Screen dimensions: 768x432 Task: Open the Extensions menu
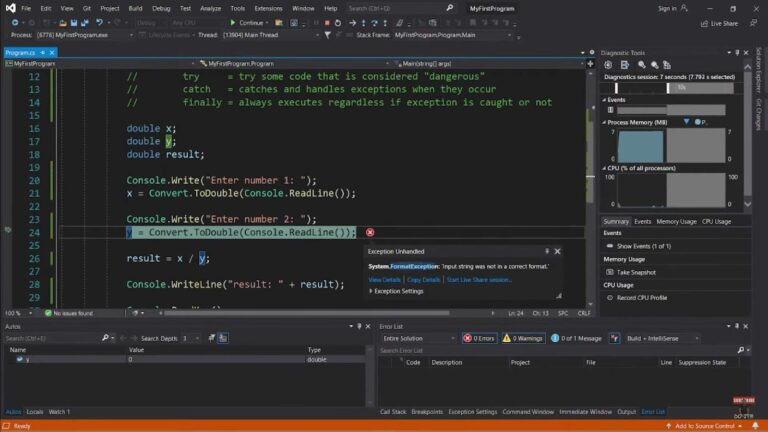coord(268,8)
